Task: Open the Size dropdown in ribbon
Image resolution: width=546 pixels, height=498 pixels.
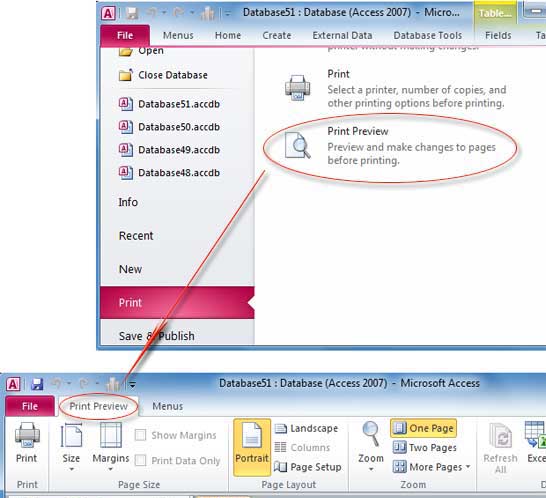Action: [x=71, y=448]
